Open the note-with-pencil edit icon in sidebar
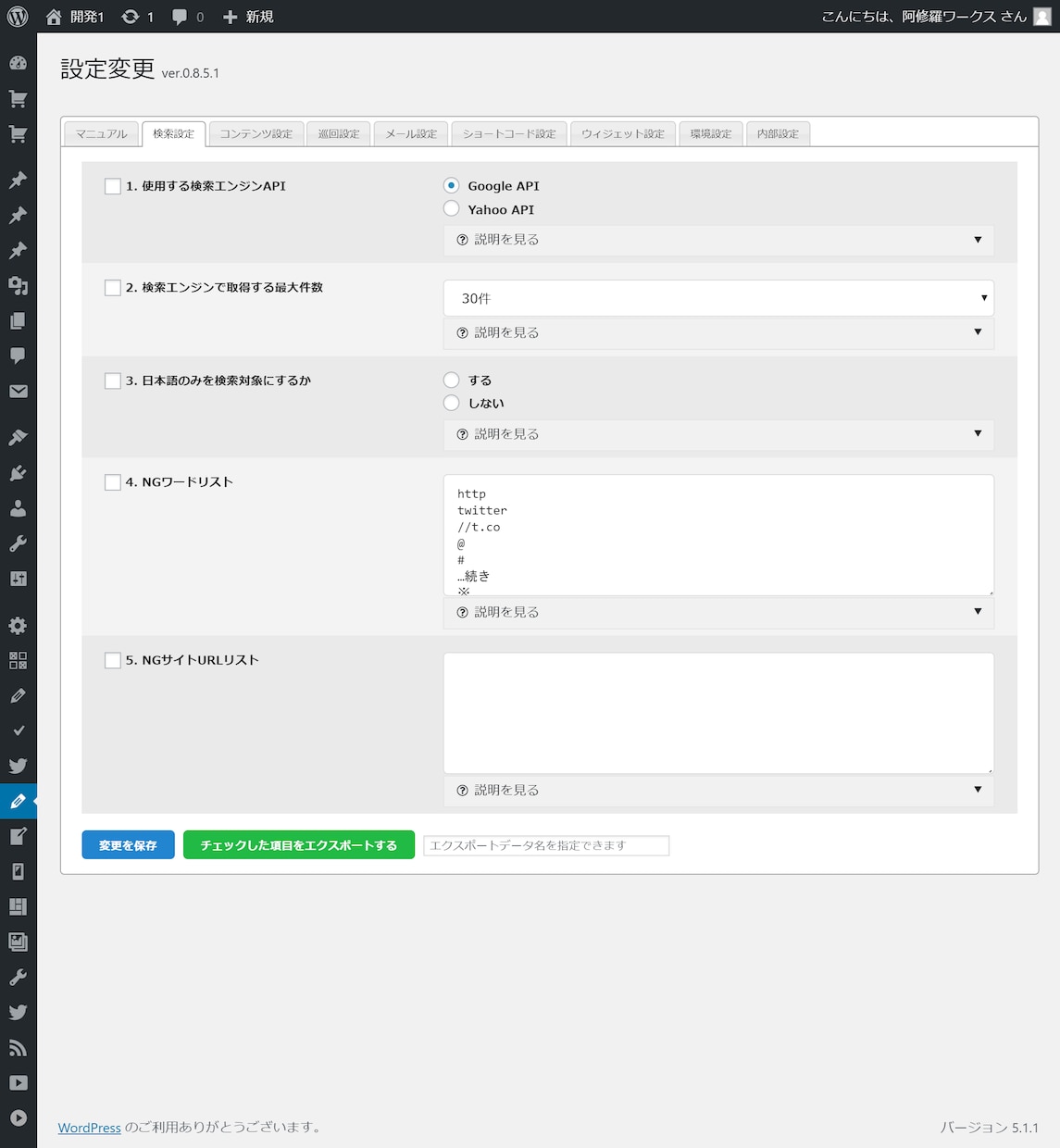The height and width of the screenshot is (1148, 1060). 18,836
